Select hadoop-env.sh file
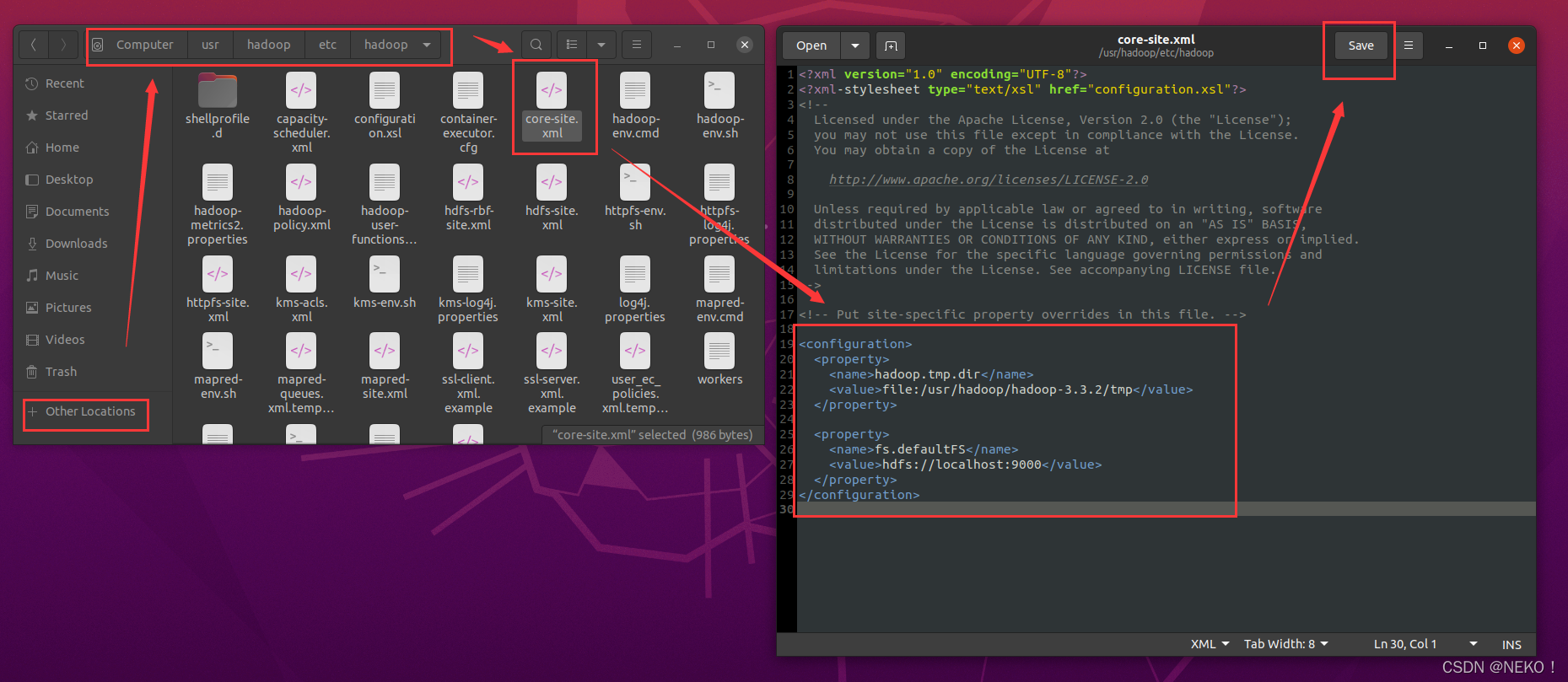 [x=719, y=106]
